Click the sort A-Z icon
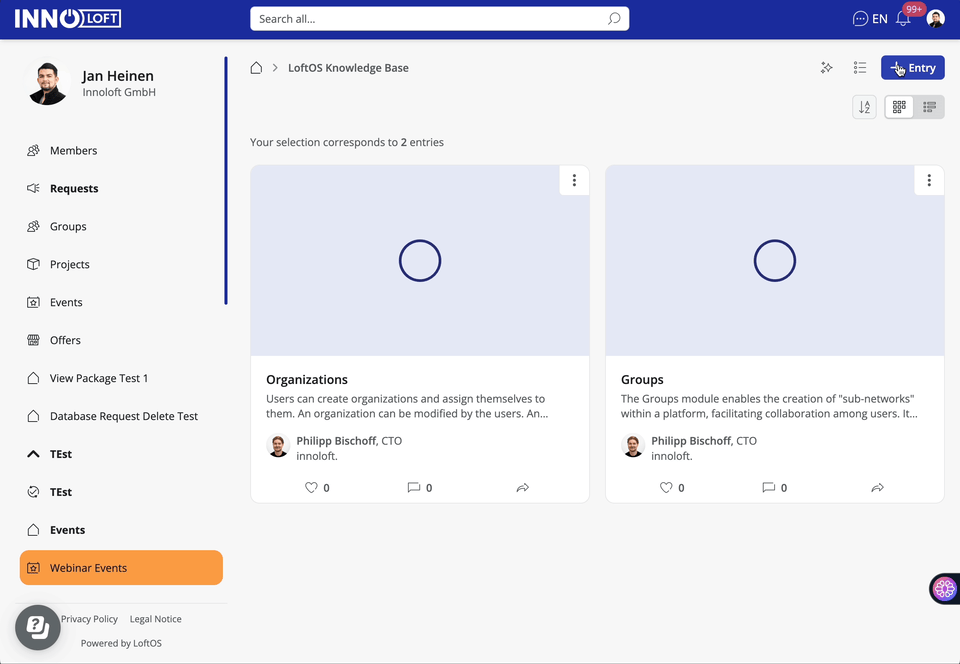 pyautogui.click(x=864, y=107)
